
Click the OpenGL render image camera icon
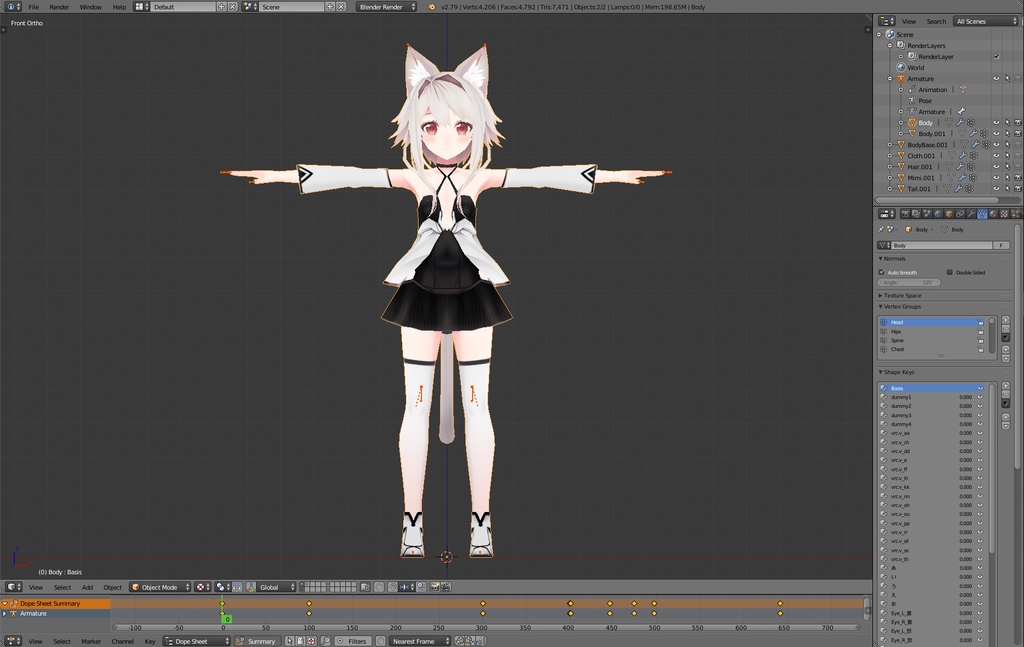(434, 587)
